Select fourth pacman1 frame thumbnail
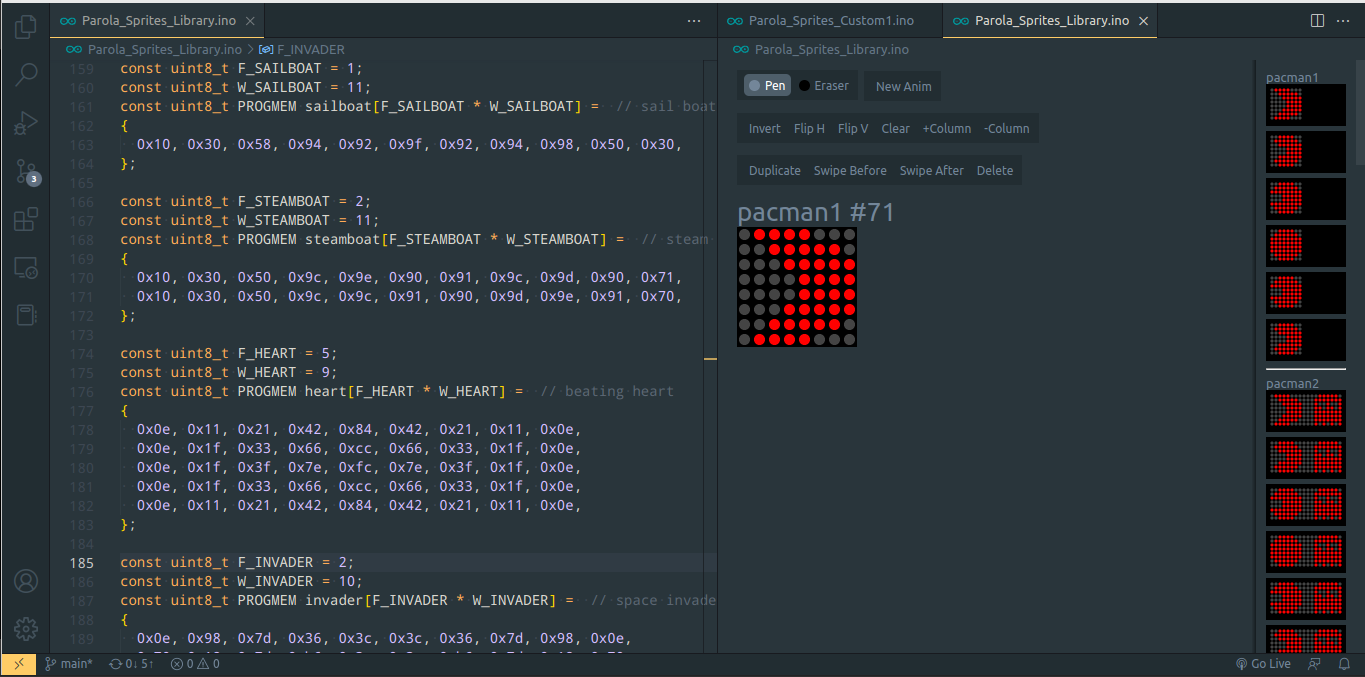 [x=1306, y=245]
